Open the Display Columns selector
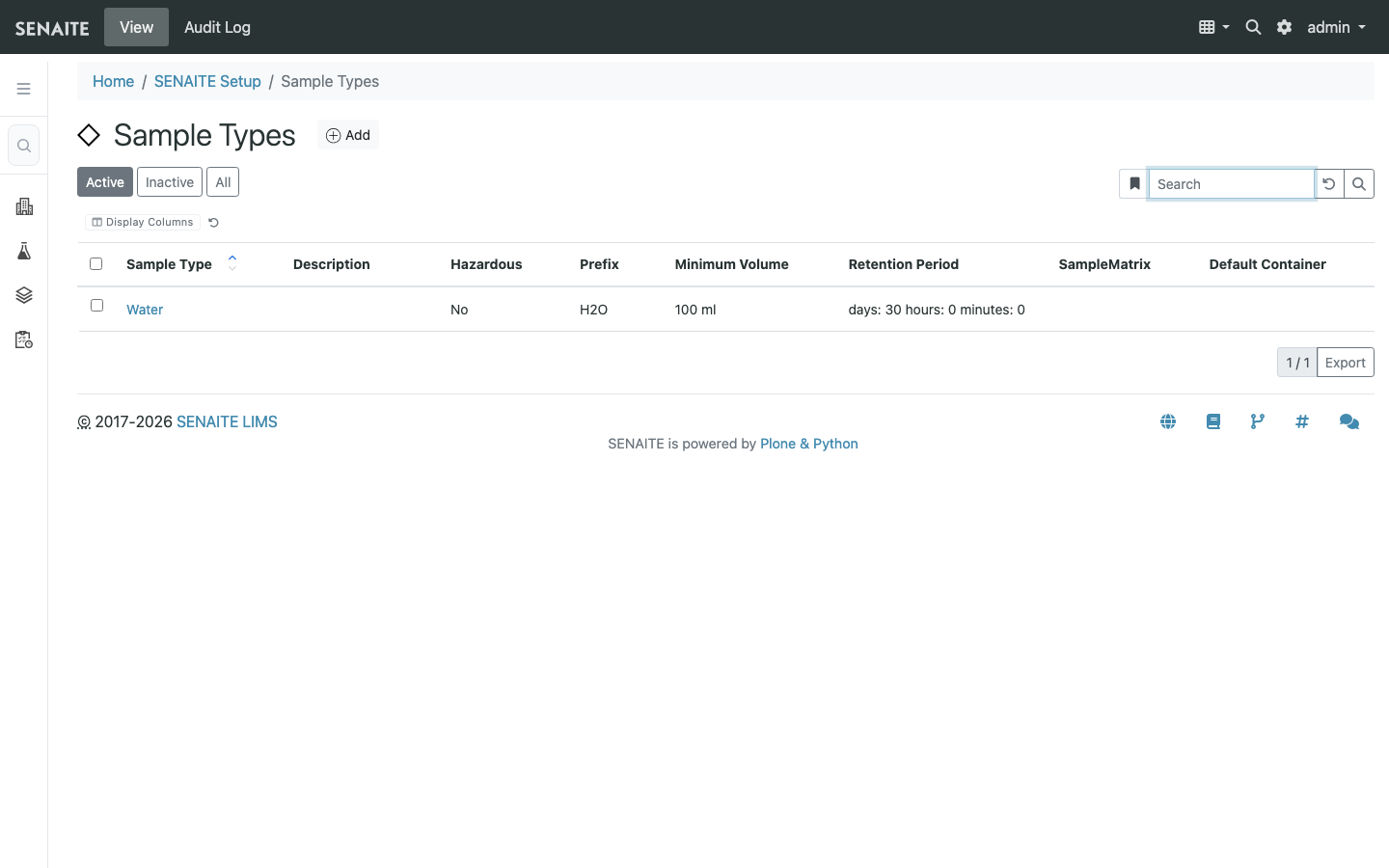Viewport: 1389px width, 868px height. click(143, 222)
